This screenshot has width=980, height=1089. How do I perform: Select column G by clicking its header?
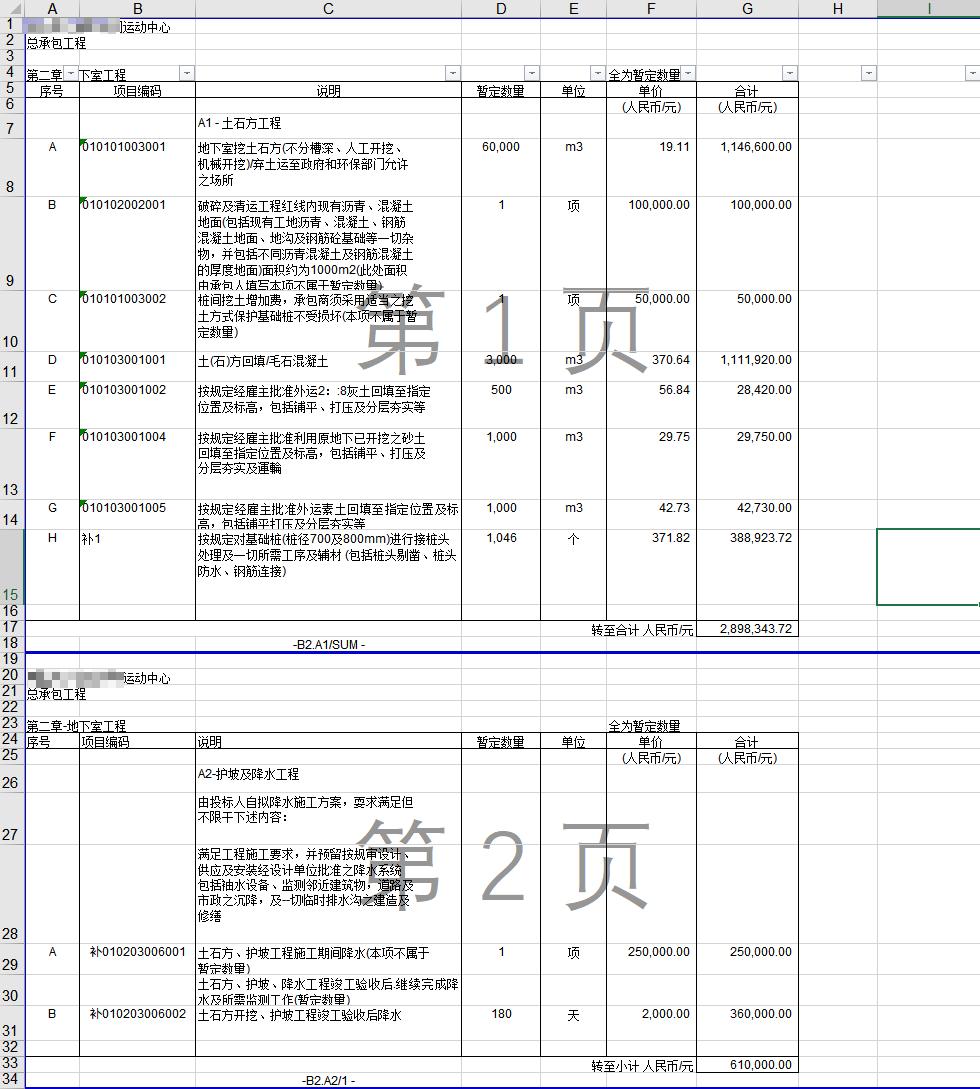coord(746,8)
